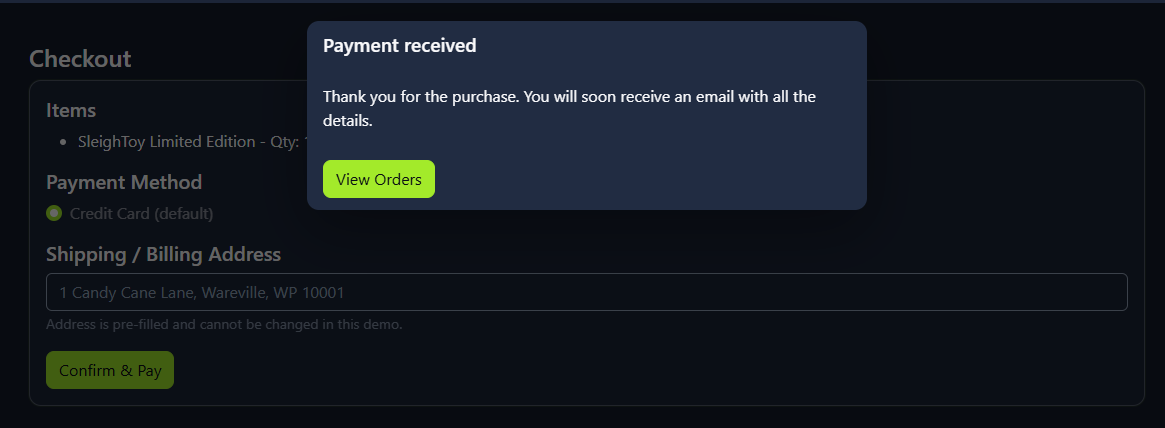Click the Checkout page heading
This screenshot has height=428, width=1165.
click(80, 59)
